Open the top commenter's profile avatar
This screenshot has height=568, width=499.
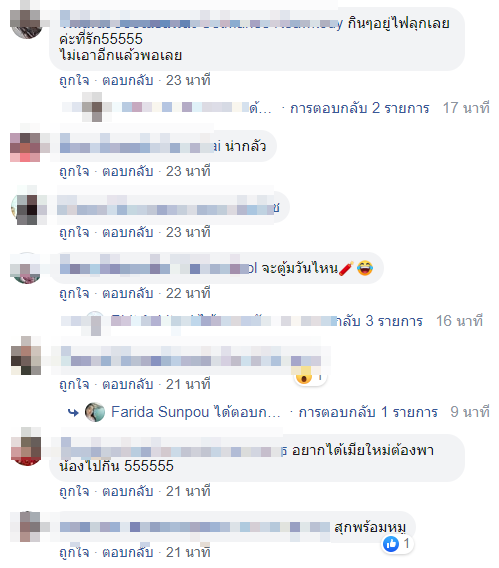point(26,22)
